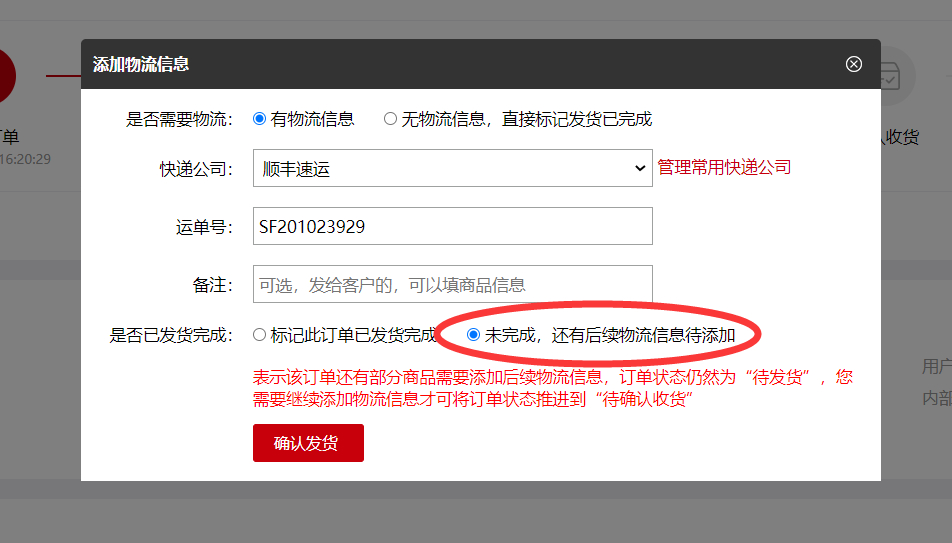
Task: Click the 添加物流信息 dialog title
Action: click(141, 64)
